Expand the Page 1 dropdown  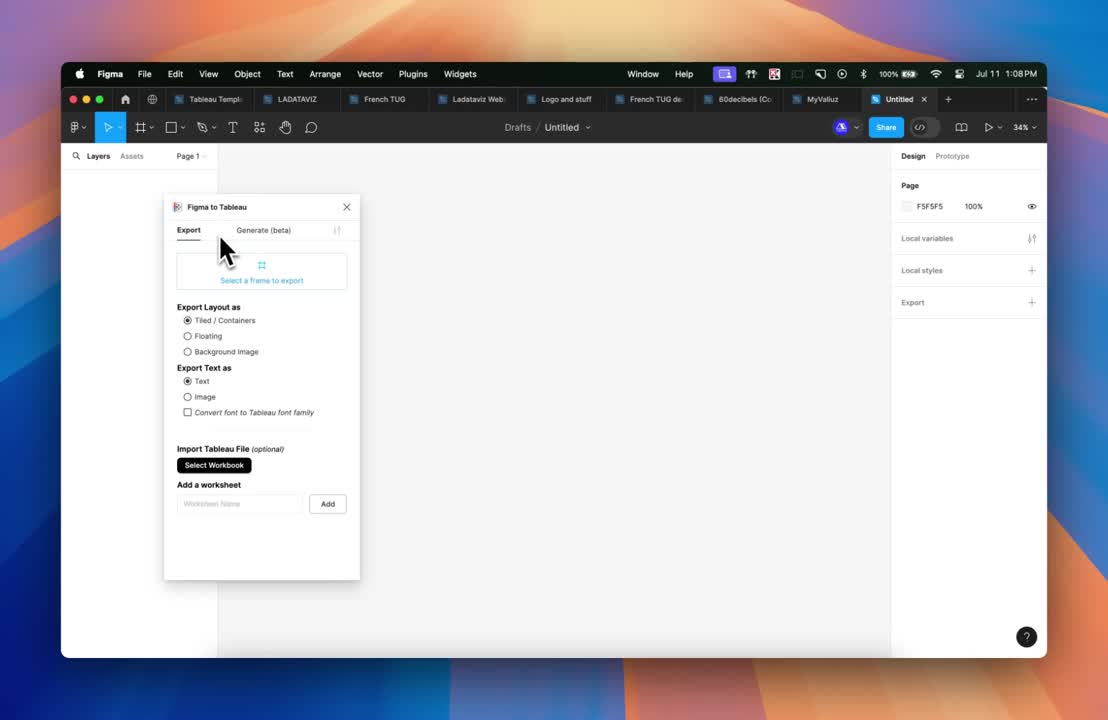click(191, 156)
